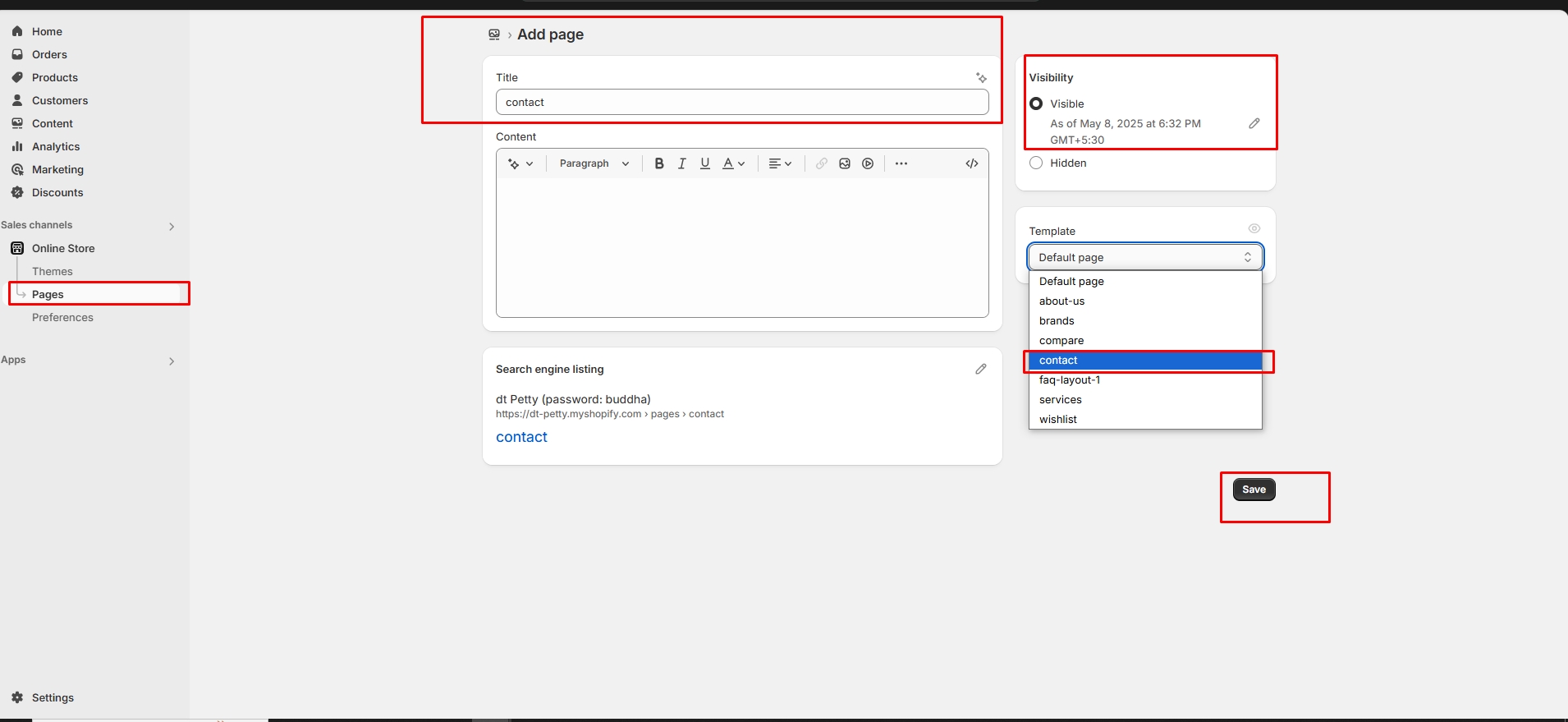
Task: Save the new page
Action: click(x=1254, y=490)
